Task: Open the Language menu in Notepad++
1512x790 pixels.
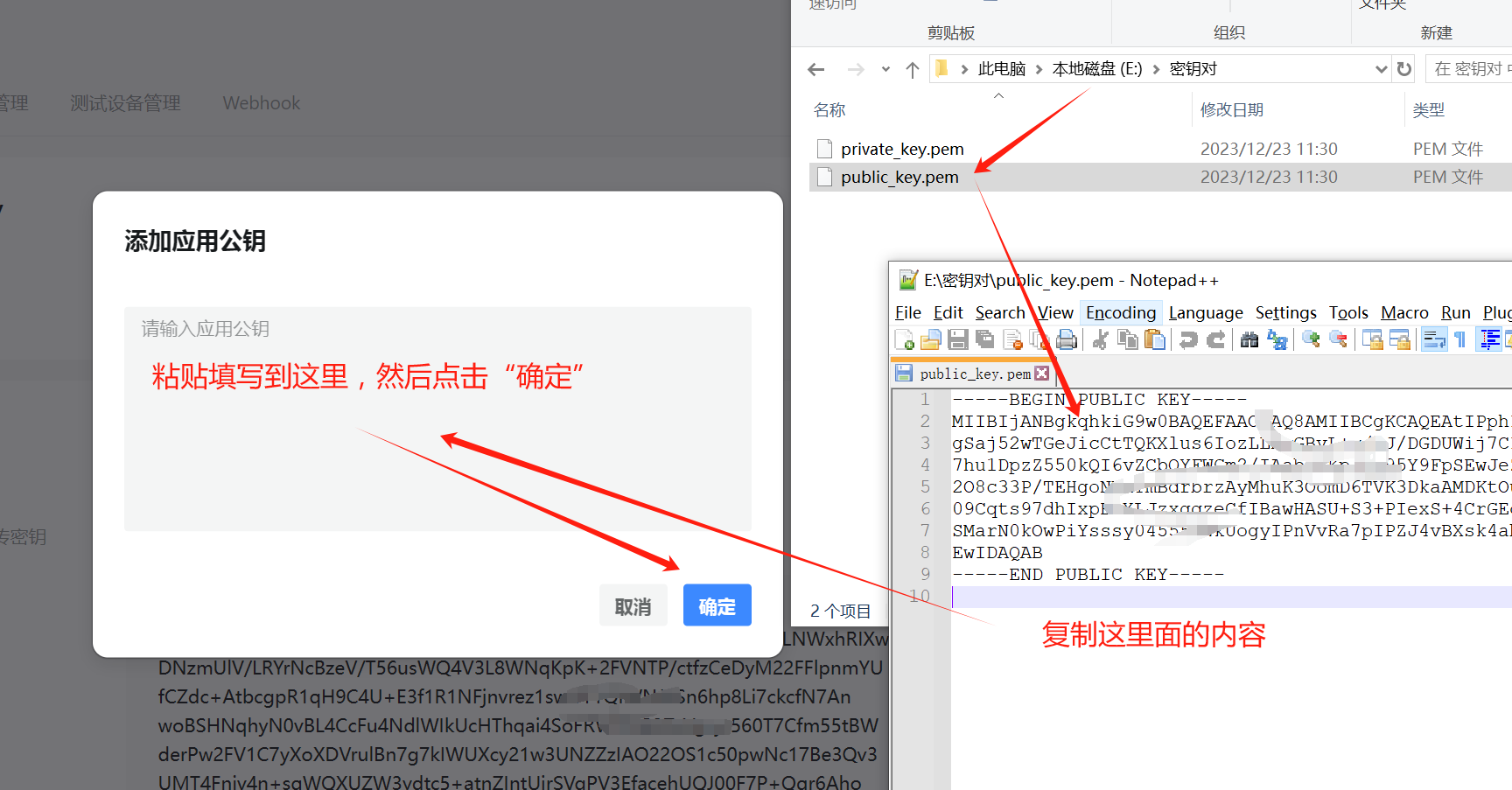Action: click(x=1206, y=313)
